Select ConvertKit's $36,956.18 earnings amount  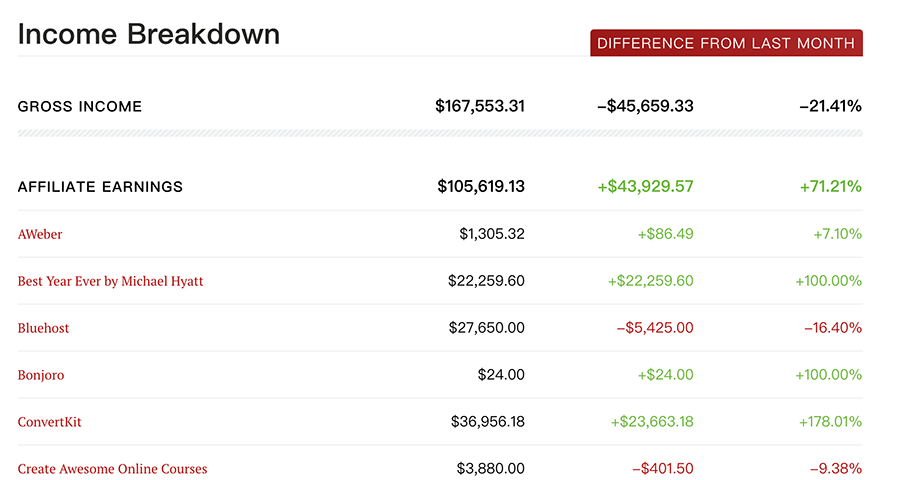(488, 422)
